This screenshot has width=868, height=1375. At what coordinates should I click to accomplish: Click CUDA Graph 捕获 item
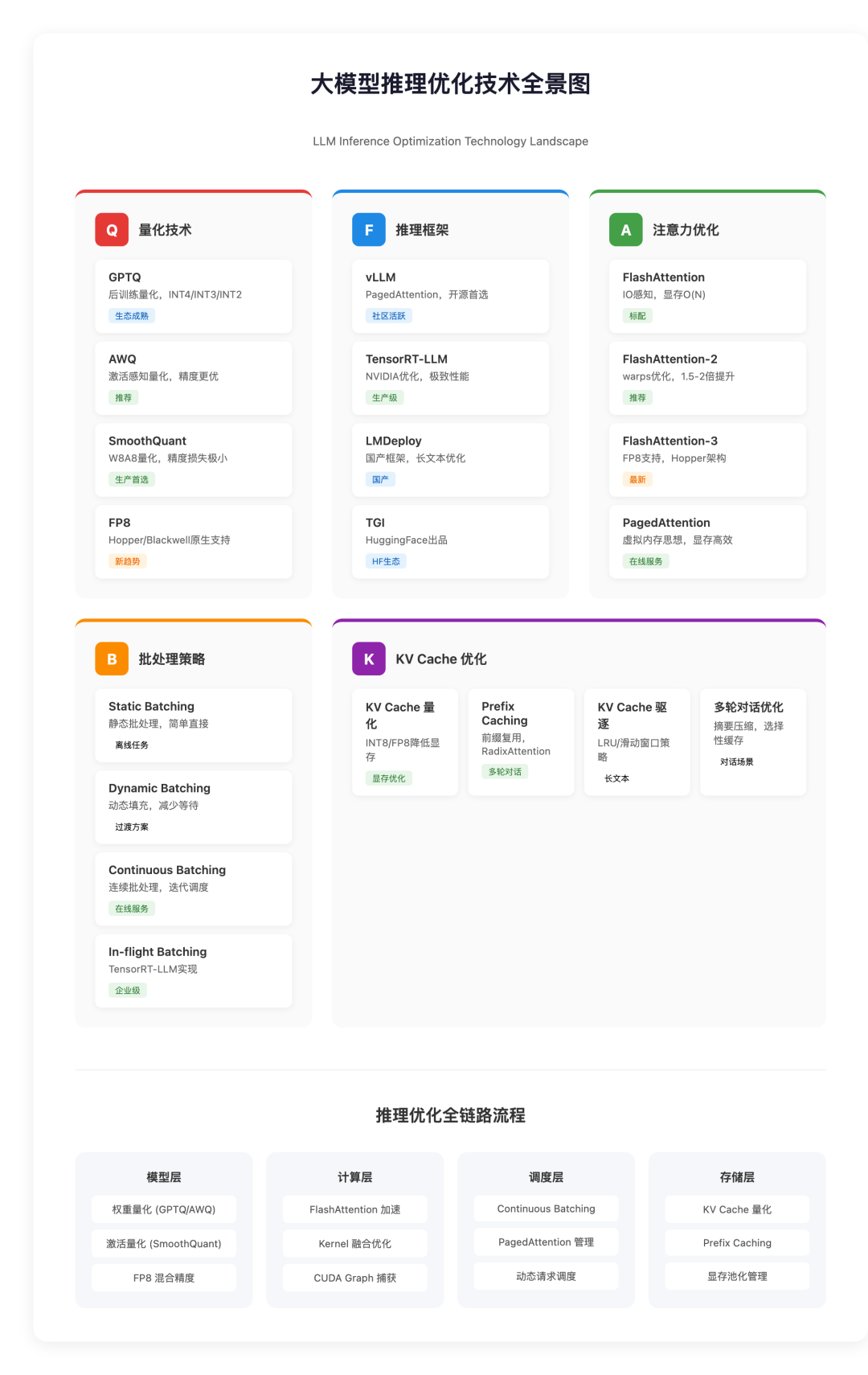pos(355,1278)
